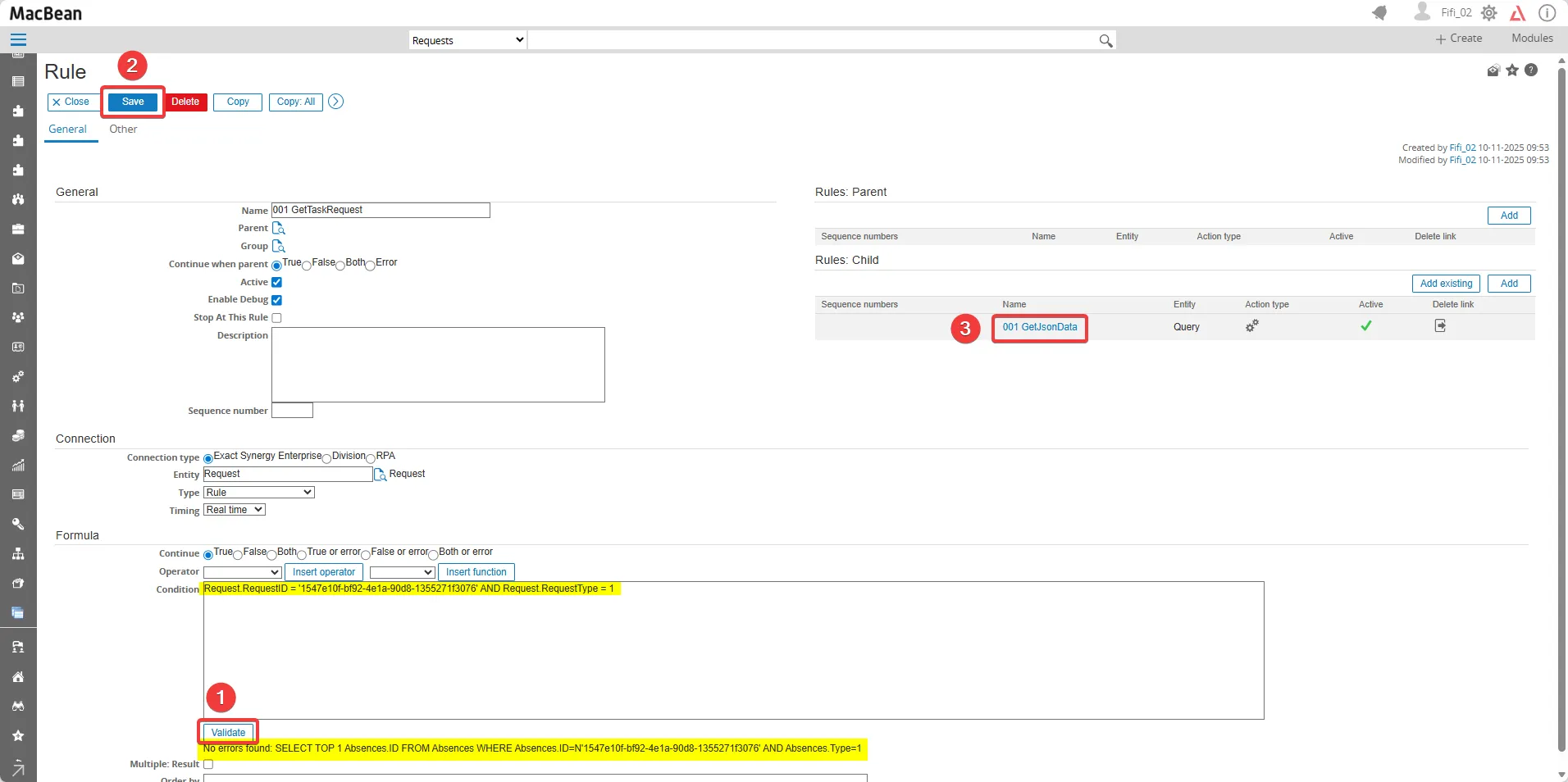
Task: Add this page to favorites star
Action: click(1512, 70)
